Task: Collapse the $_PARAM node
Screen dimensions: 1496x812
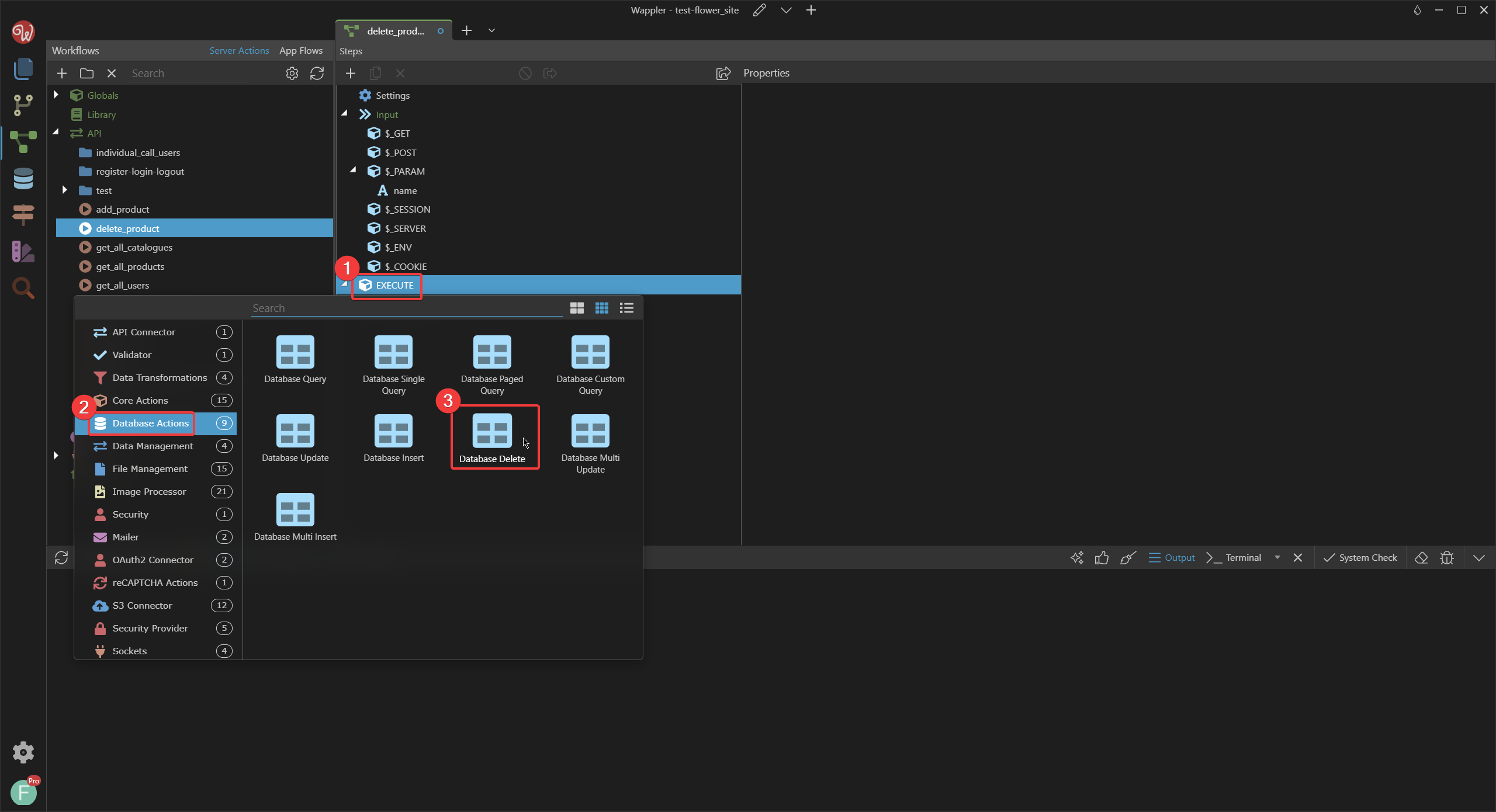Action: 354,170
